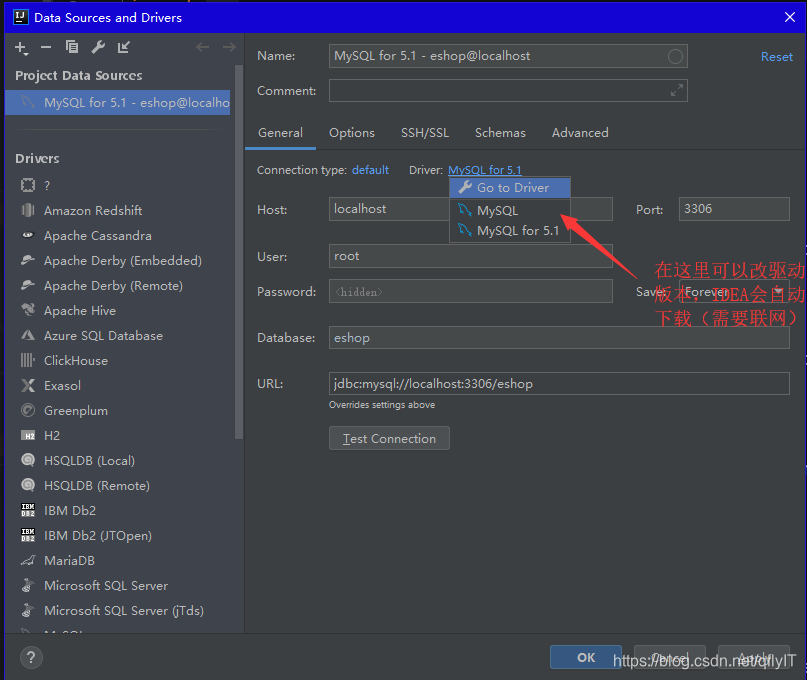Click the Apache Derby (Remote) icon
807x680 pixels.
(28, 285)
